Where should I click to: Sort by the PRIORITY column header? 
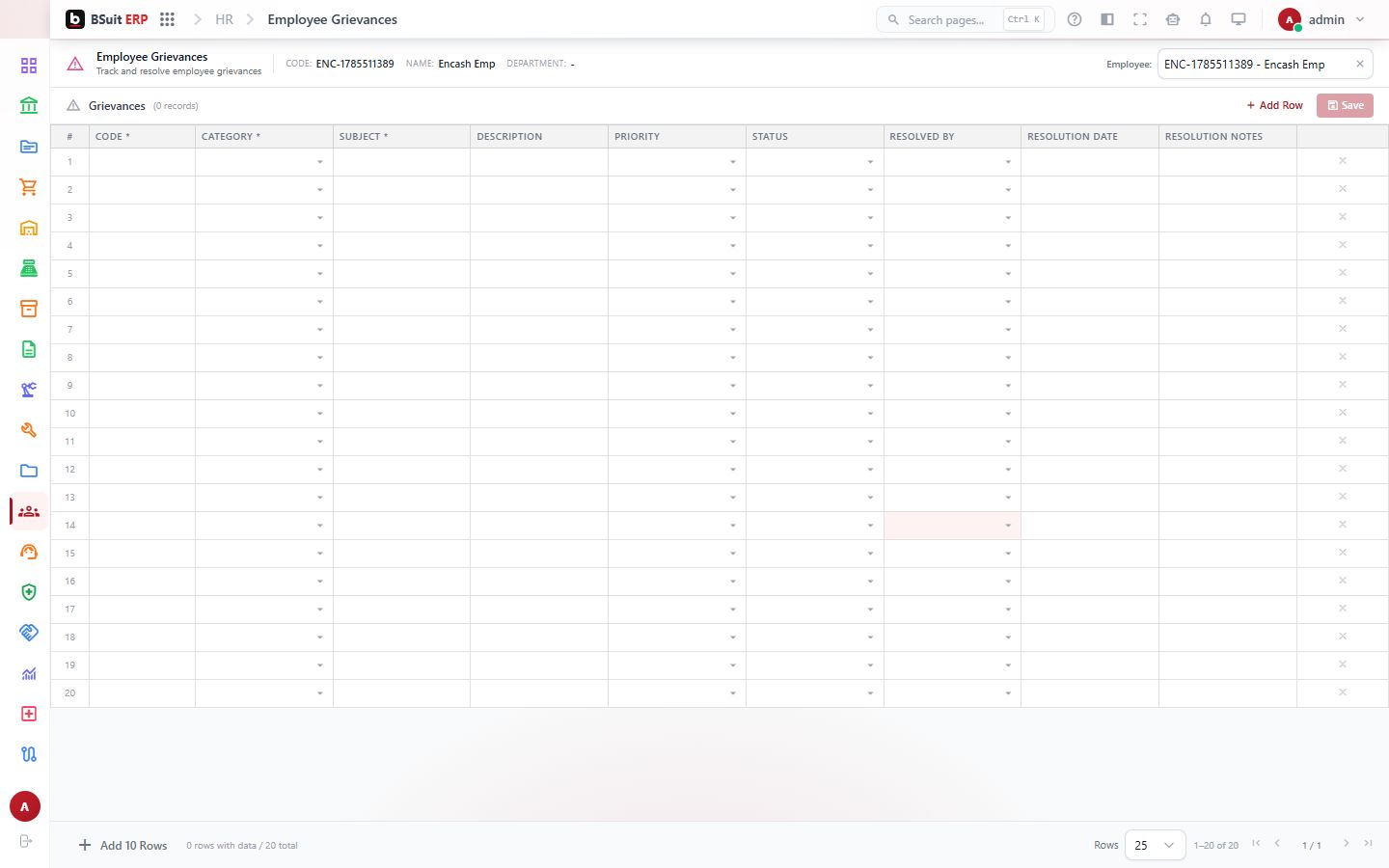pyautogui.click(x=677, y=137)
